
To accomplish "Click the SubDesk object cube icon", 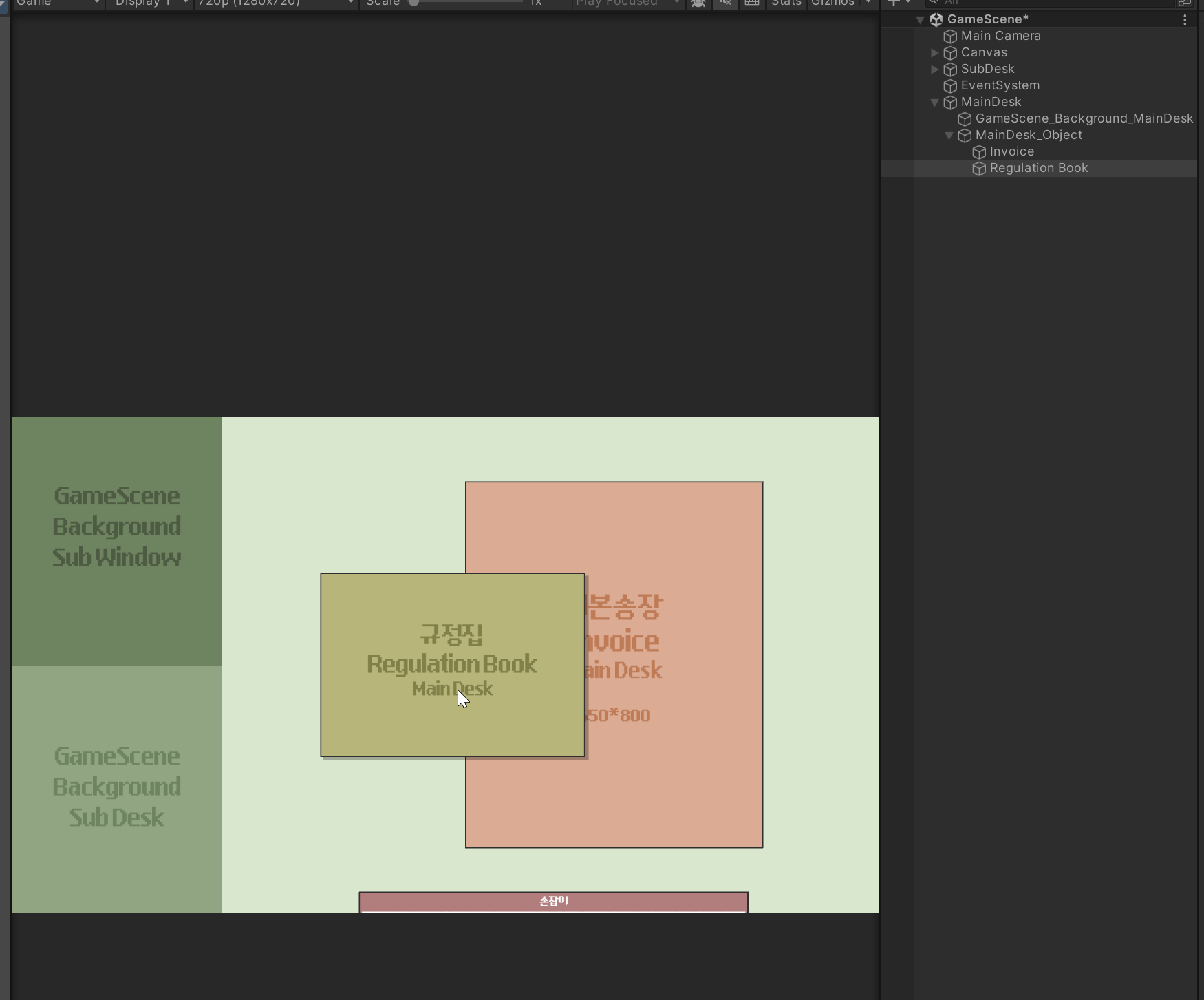I will pyautogui.click(x=950, y=70).
